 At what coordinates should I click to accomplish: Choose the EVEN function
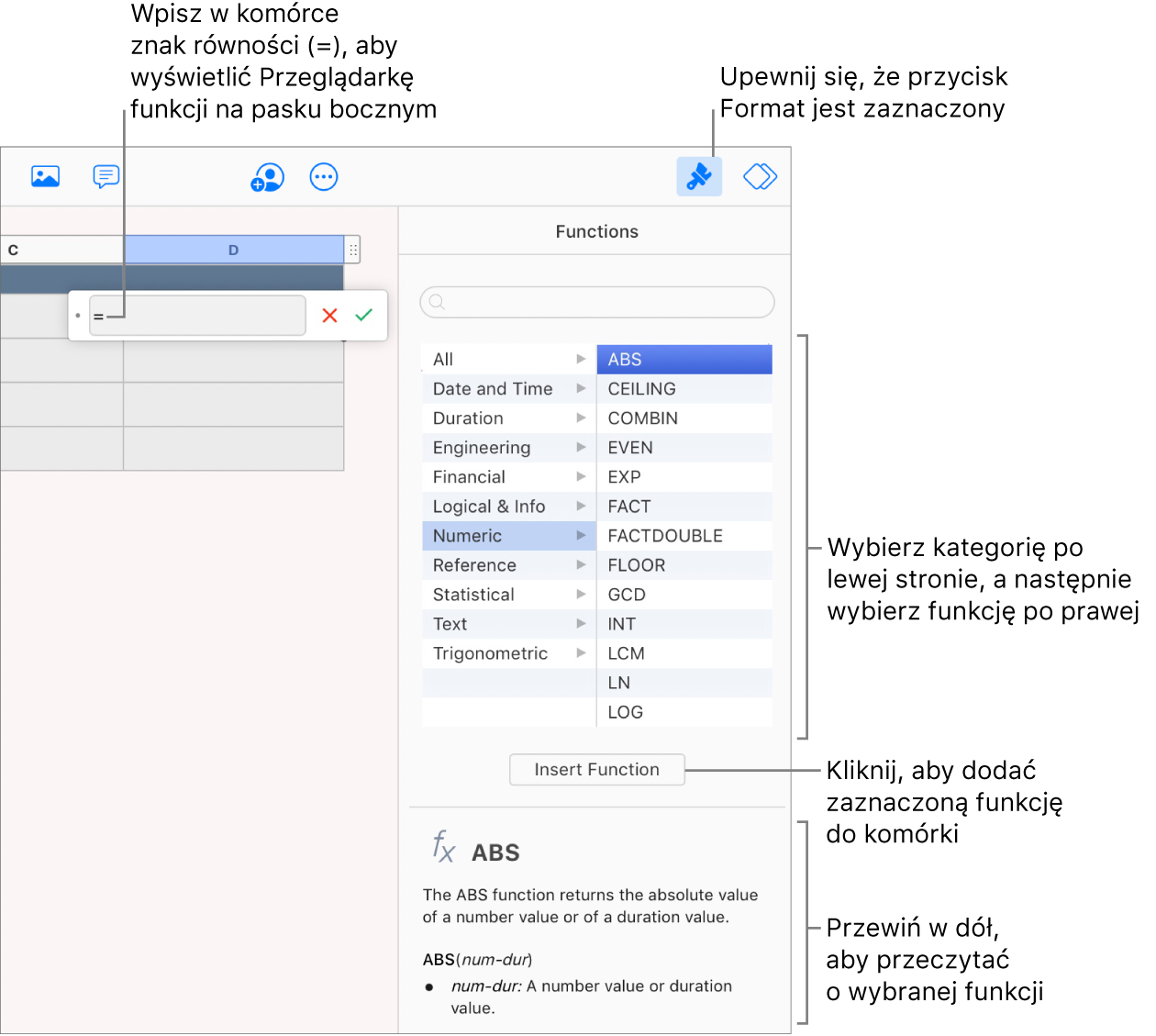[684, 448]
